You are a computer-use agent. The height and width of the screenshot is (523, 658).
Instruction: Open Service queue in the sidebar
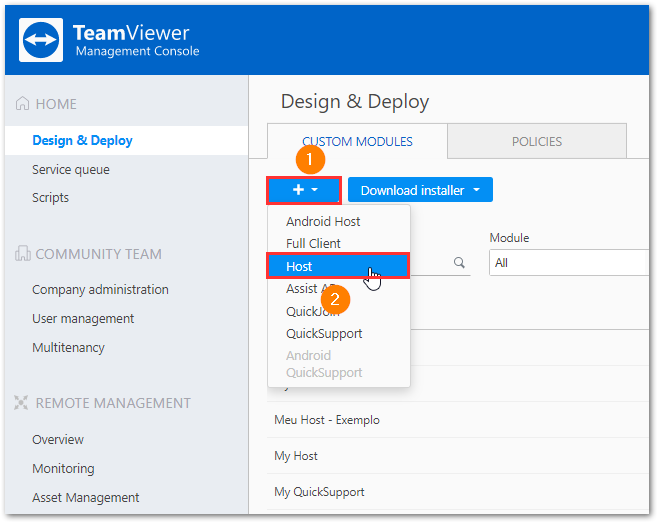71,169
